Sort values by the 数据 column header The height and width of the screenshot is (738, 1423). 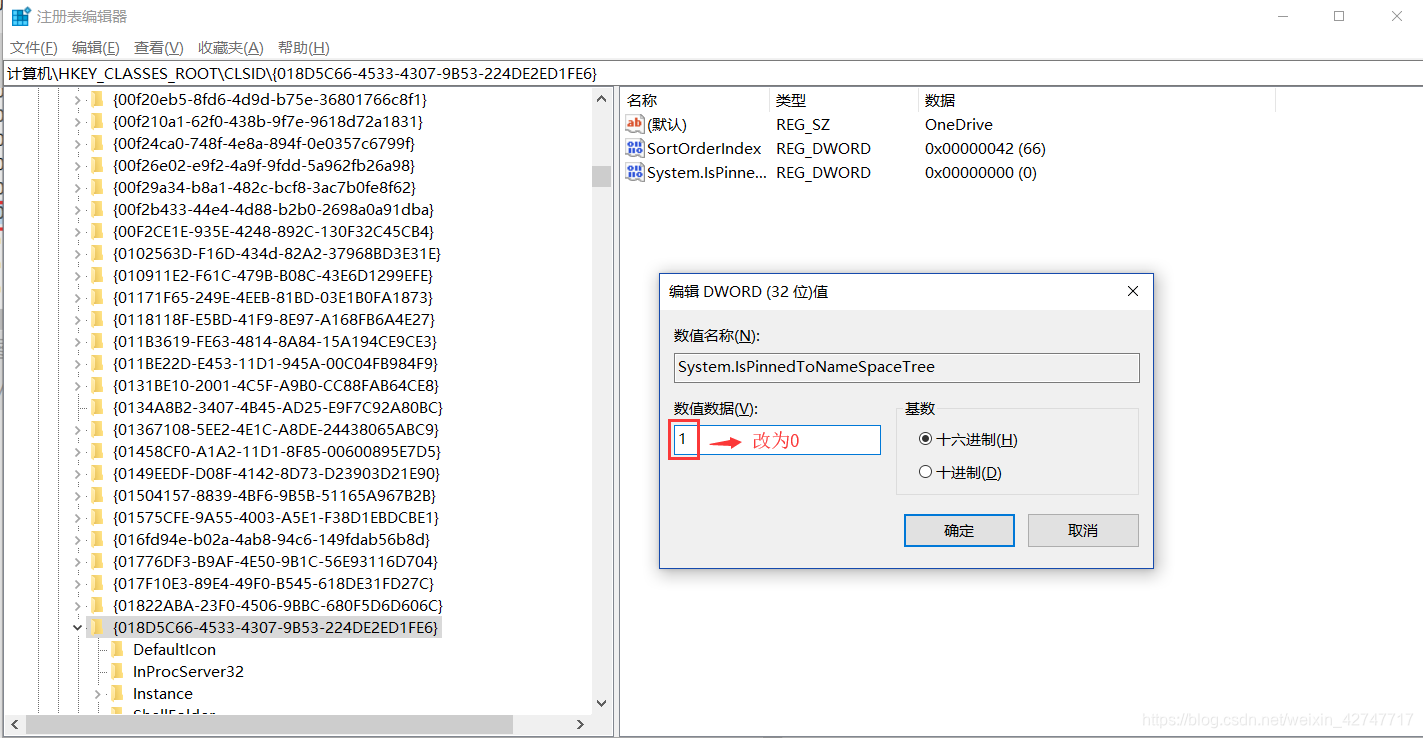click(1096, 100)
